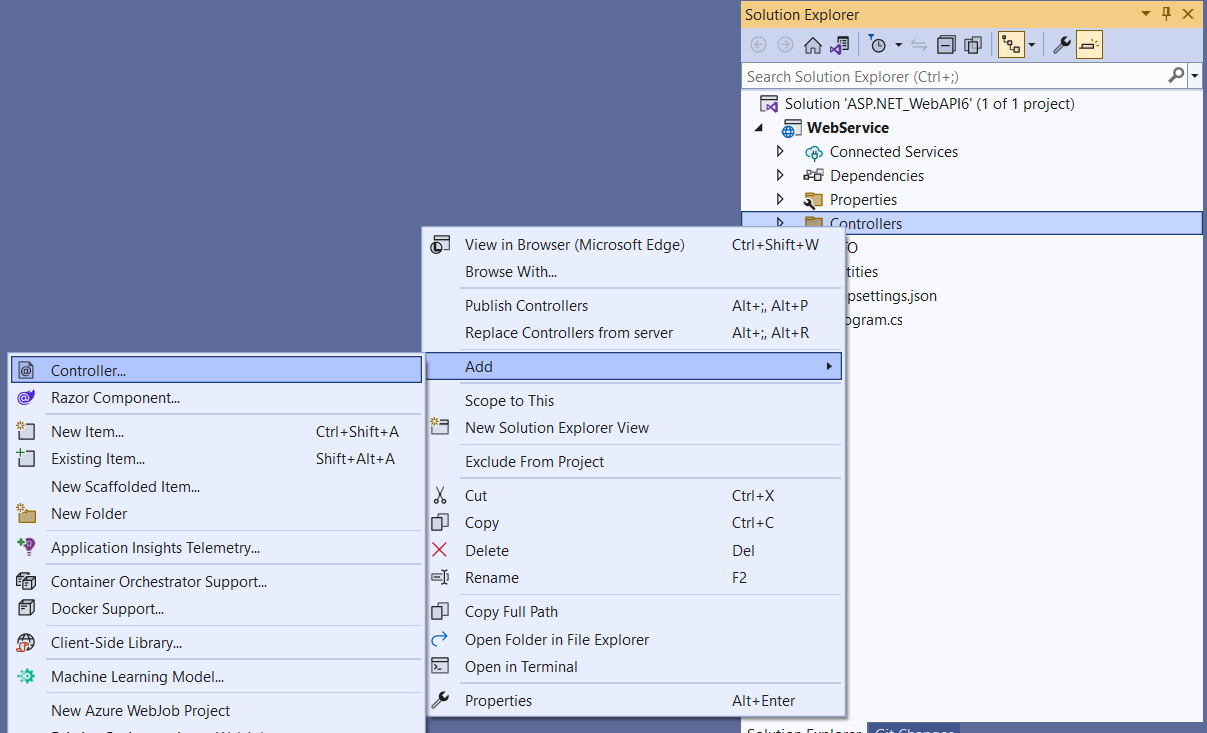Click the Program.cs file
This screenshot has width=1207, height=733.
pos(874,320)
